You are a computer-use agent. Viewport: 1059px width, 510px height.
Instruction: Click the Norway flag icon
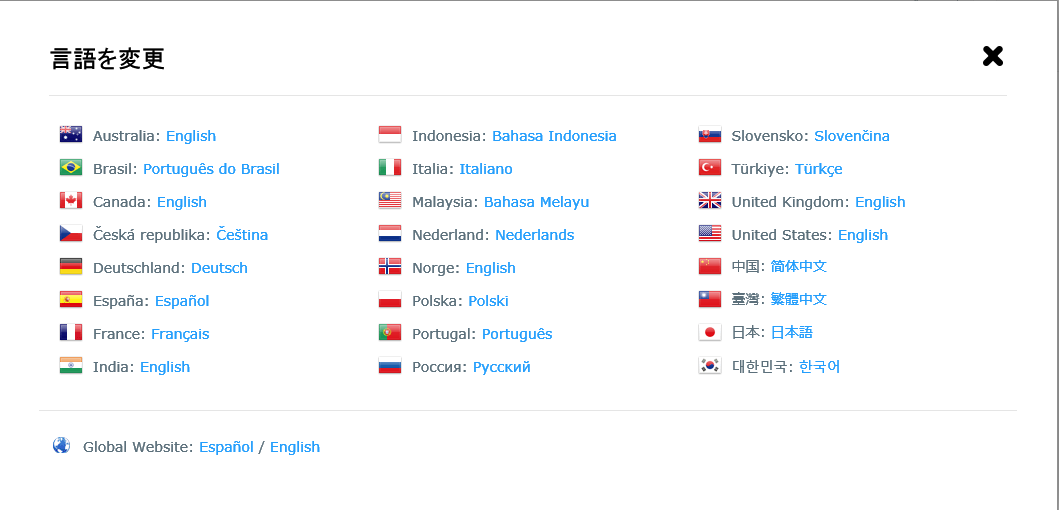tap(390, 266)
